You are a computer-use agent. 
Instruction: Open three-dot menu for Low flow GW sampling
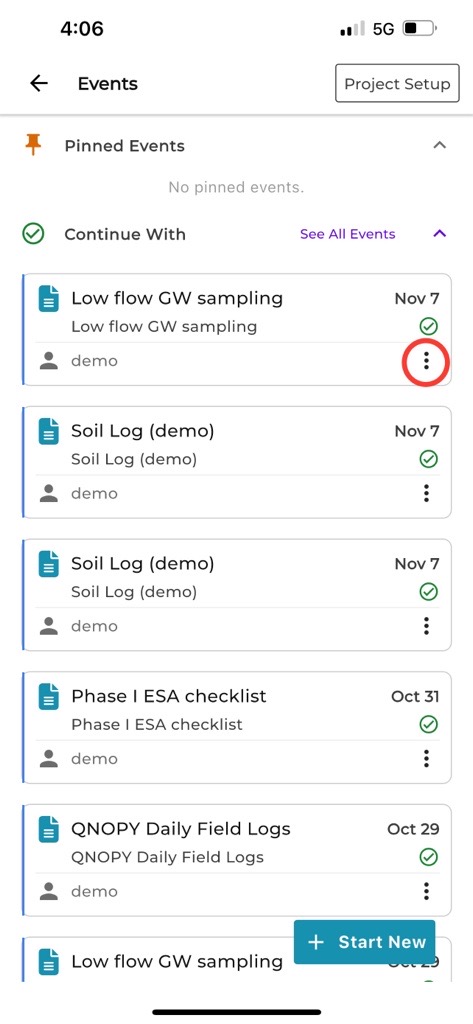(426, 360)
